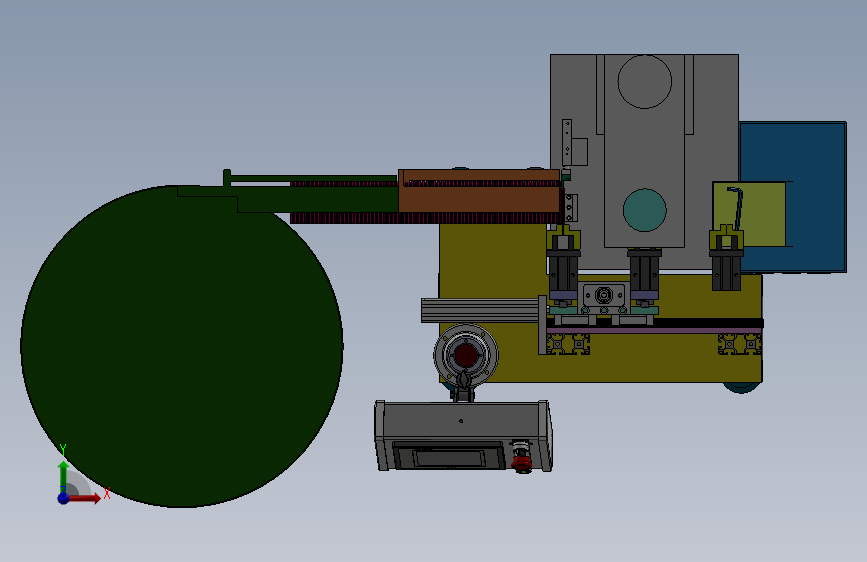Select the display screen on control box
This screenshot has height=562, width=867.
tap(448, 458)
